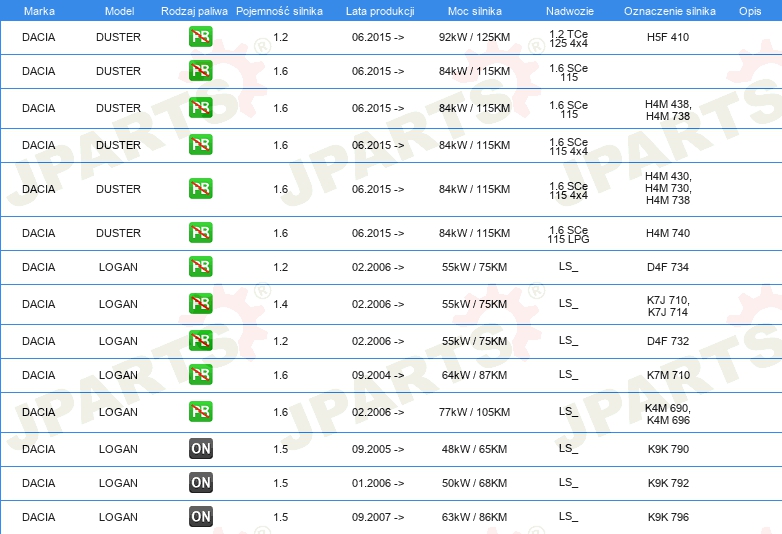This screenshot has width=782, height=534.
Task: Click DACIA brand cell in D4F 734 row
Action: [39, 267]
